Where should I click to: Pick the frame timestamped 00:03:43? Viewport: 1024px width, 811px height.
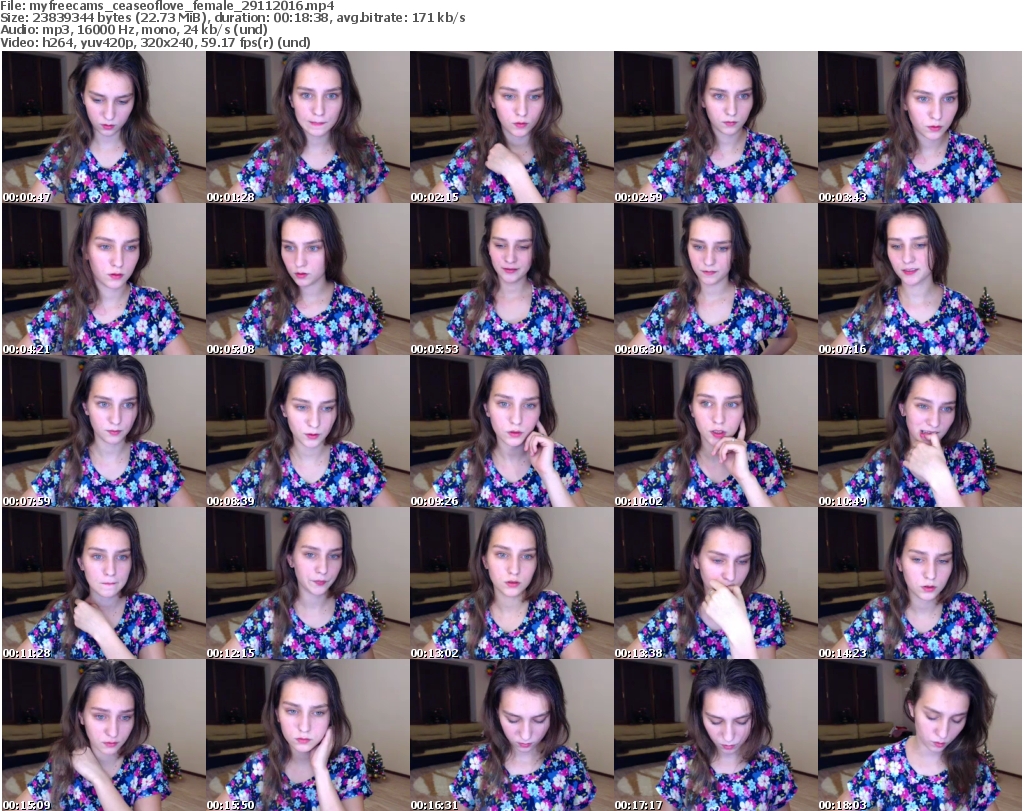pyautogui.click(x=919, y=127)
